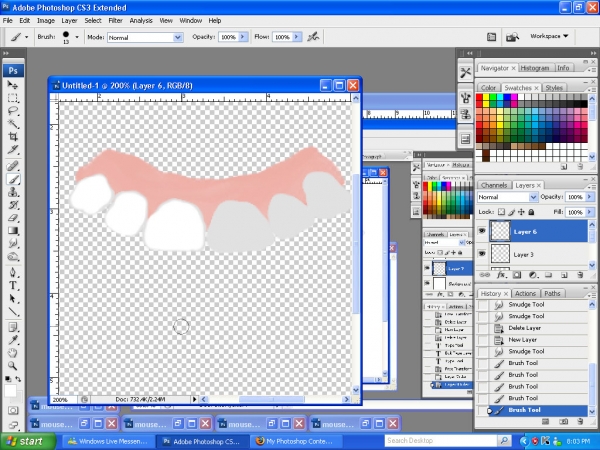Click the delete layer trash icon
The image size is (600, 450).
[580, 275]
